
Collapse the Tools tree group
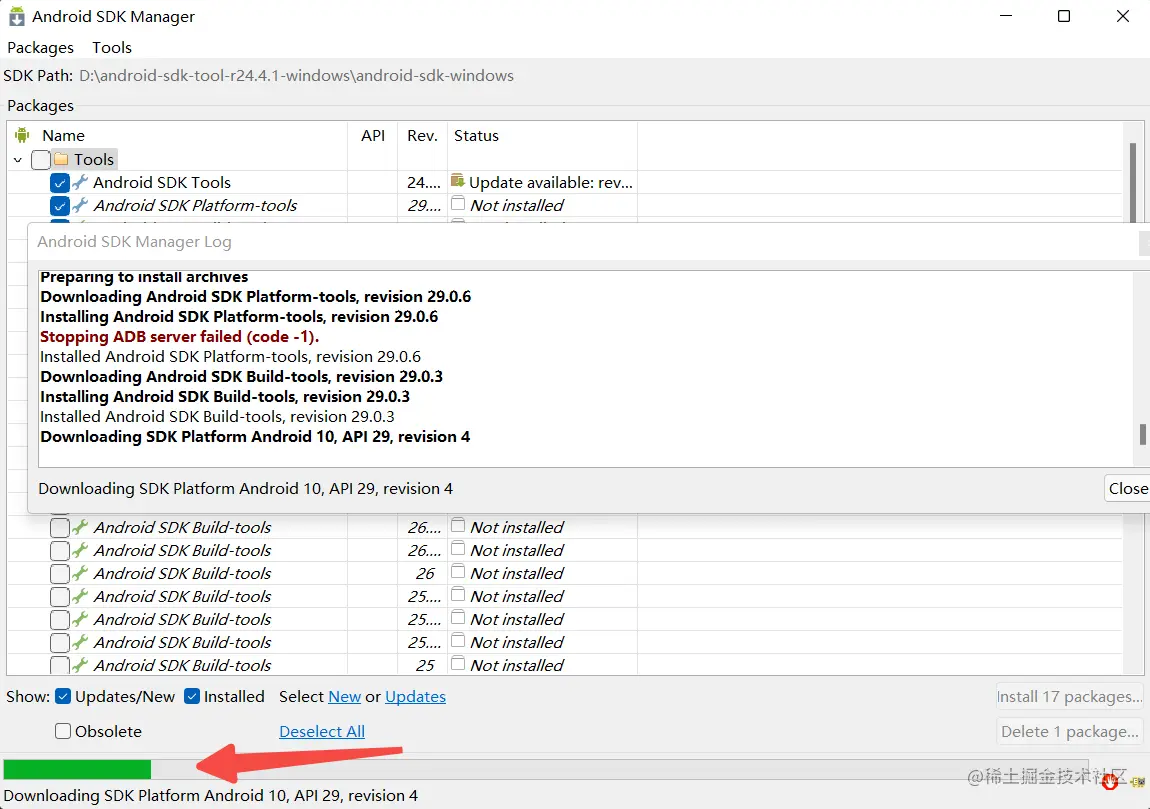pyautogui.click(x=18, y=159)
